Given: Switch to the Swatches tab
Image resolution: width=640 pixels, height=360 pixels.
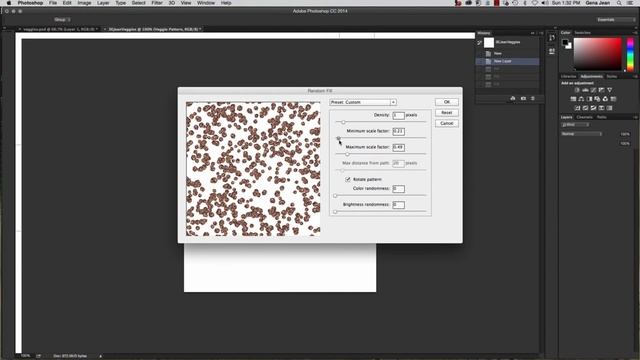Looking at the screenshot, I should point(582,33).
